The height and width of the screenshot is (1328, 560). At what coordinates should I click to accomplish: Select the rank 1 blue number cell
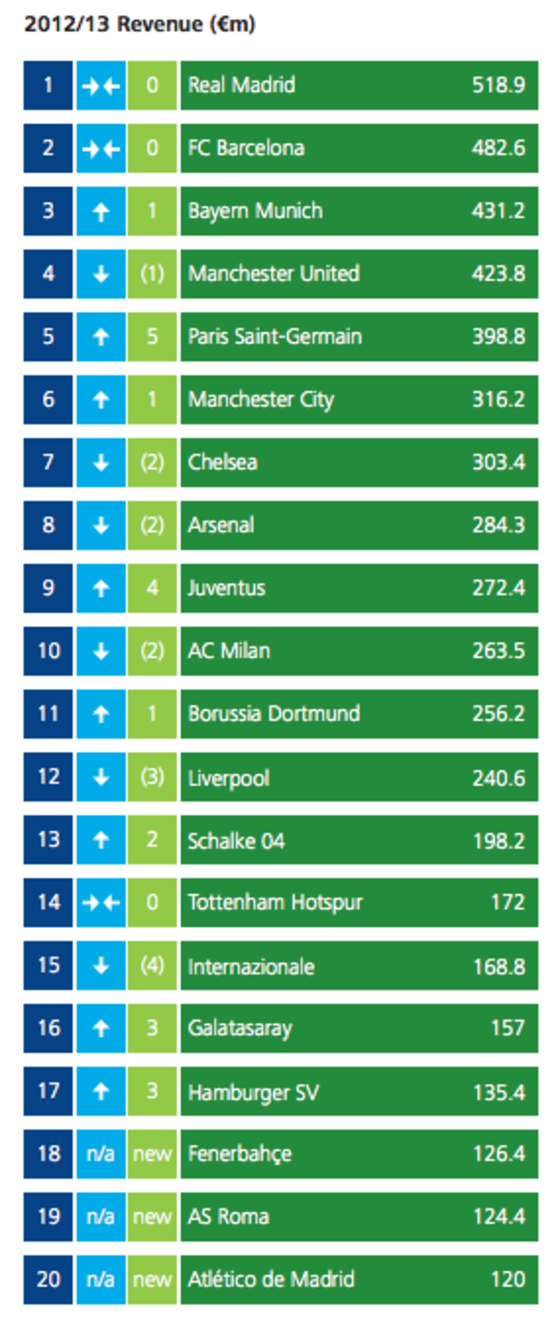47,85
